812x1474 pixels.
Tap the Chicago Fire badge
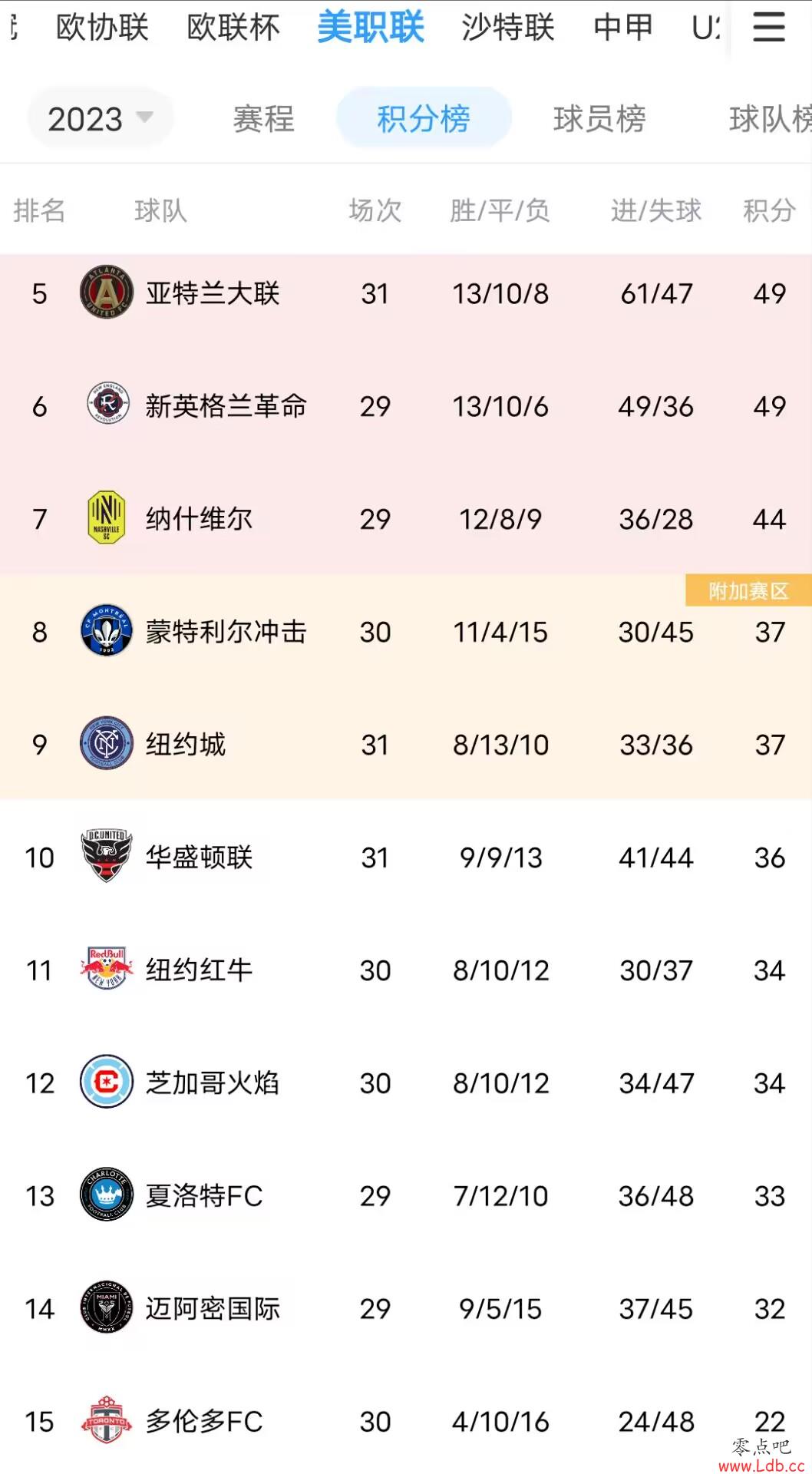pyautogui.click(x=107, y=1082)
